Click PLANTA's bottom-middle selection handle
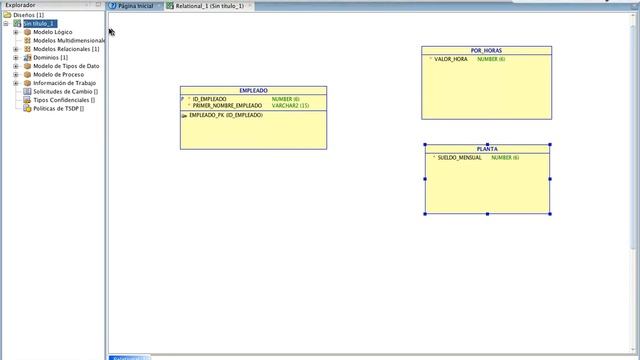Viewport: 640px width, 360px height. point(487,214)
